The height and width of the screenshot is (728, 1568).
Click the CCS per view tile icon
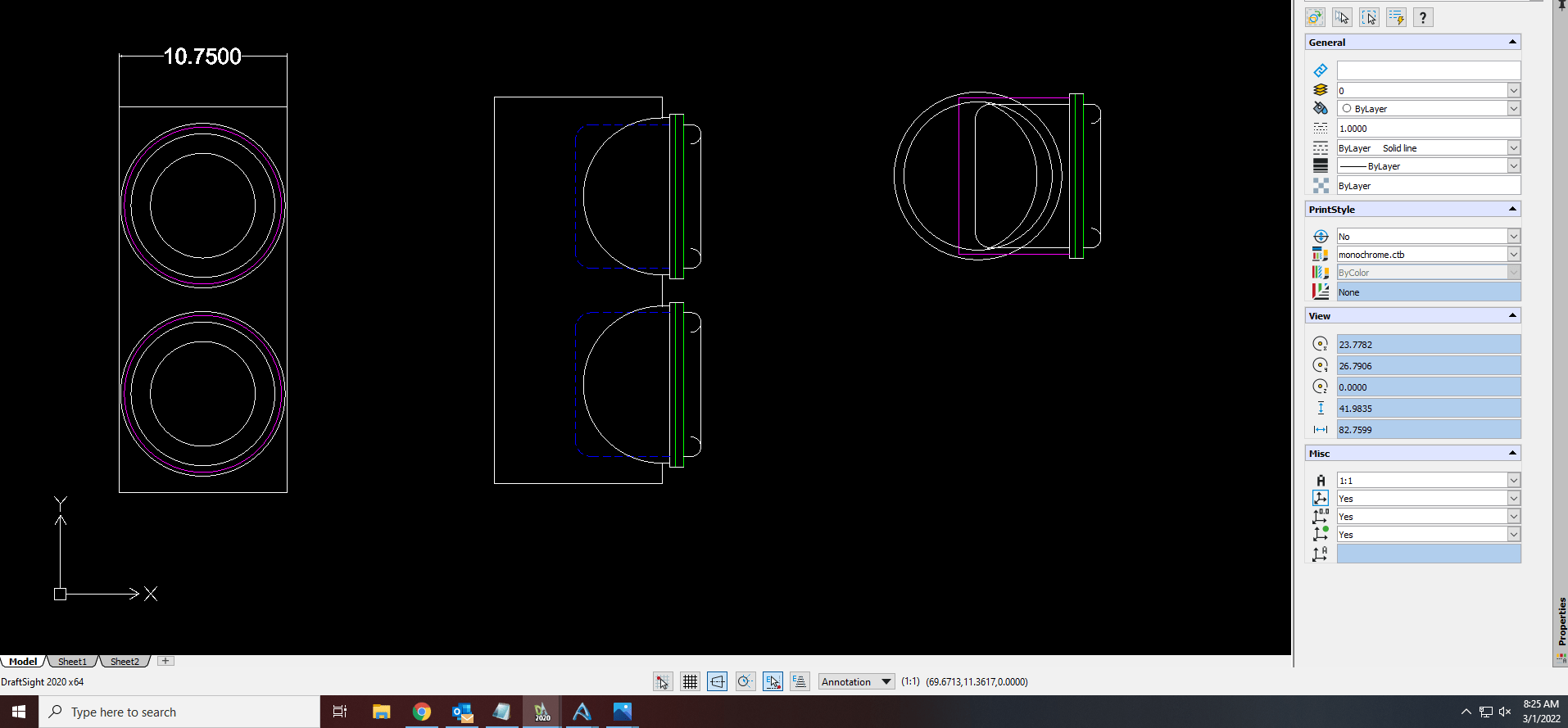(x=1320, y=535)
